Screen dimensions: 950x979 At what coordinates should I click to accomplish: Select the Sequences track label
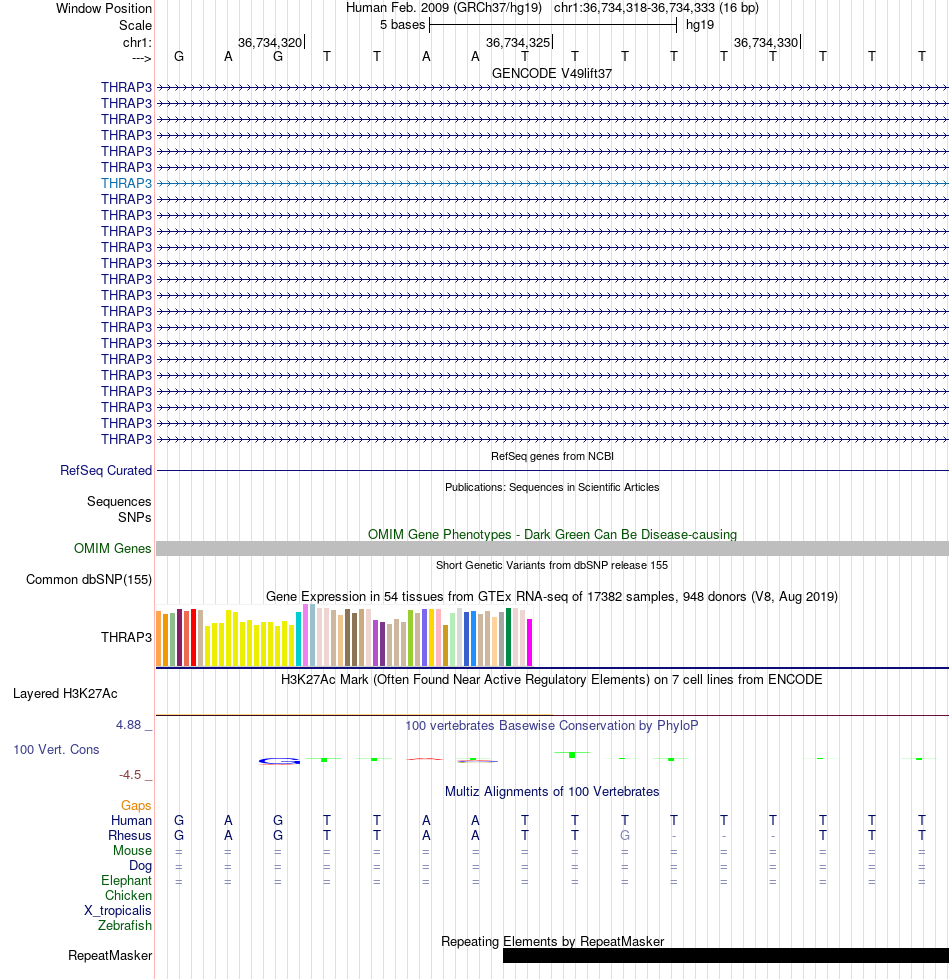(x=119, y=501)
